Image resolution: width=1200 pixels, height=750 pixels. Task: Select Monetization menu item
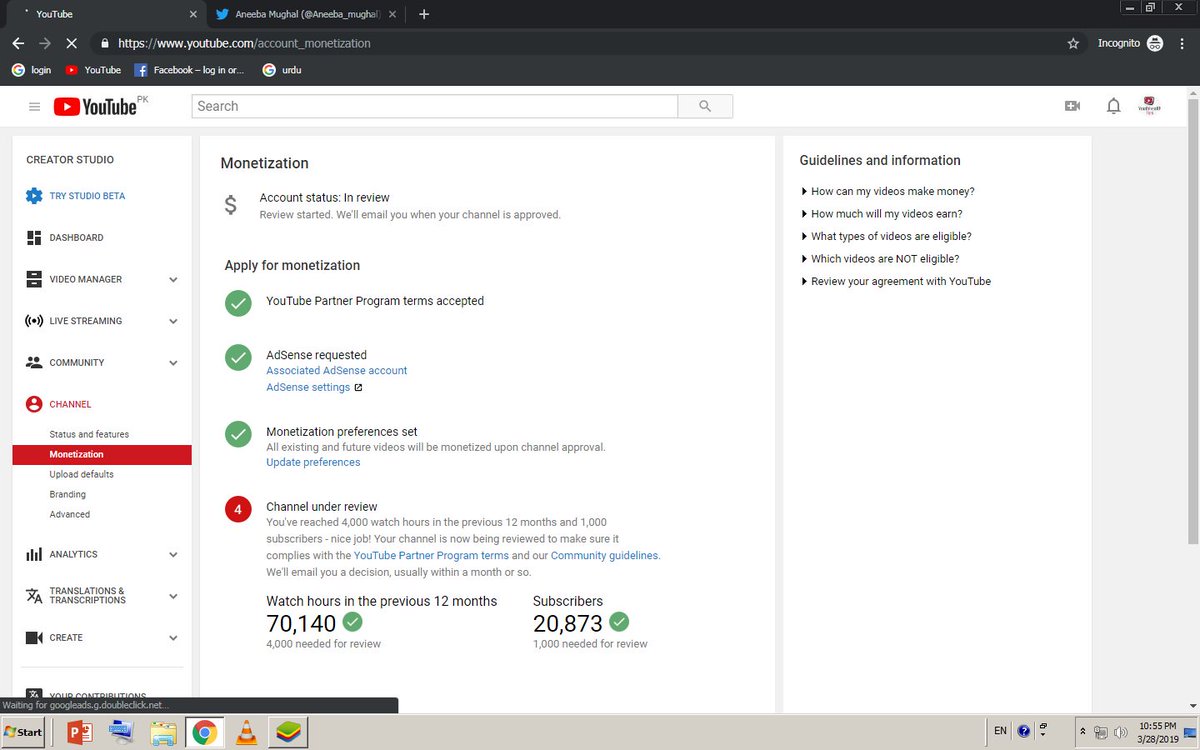click(102, 455)
